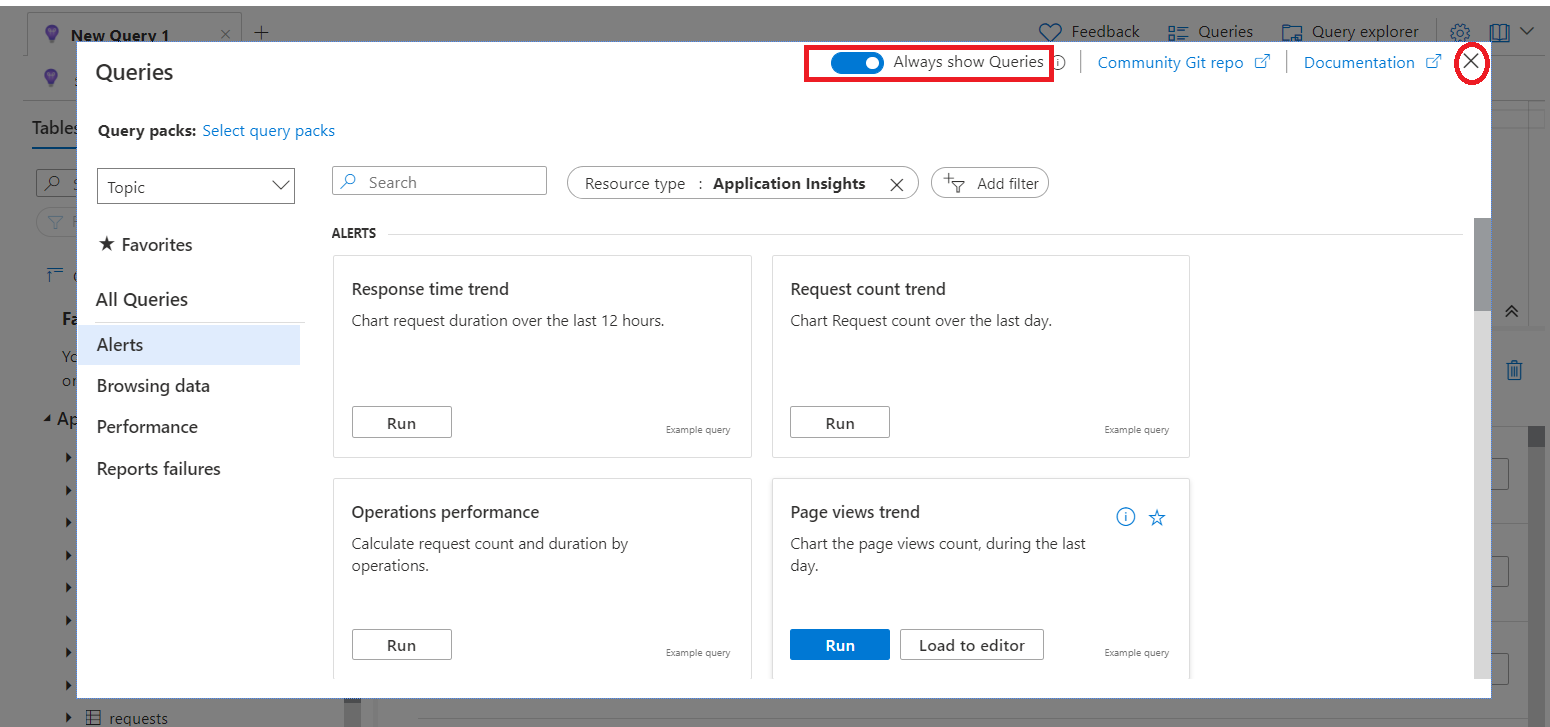The image size is (1550, 727).
Task: Select the Reports failures category
Action: 158,469
